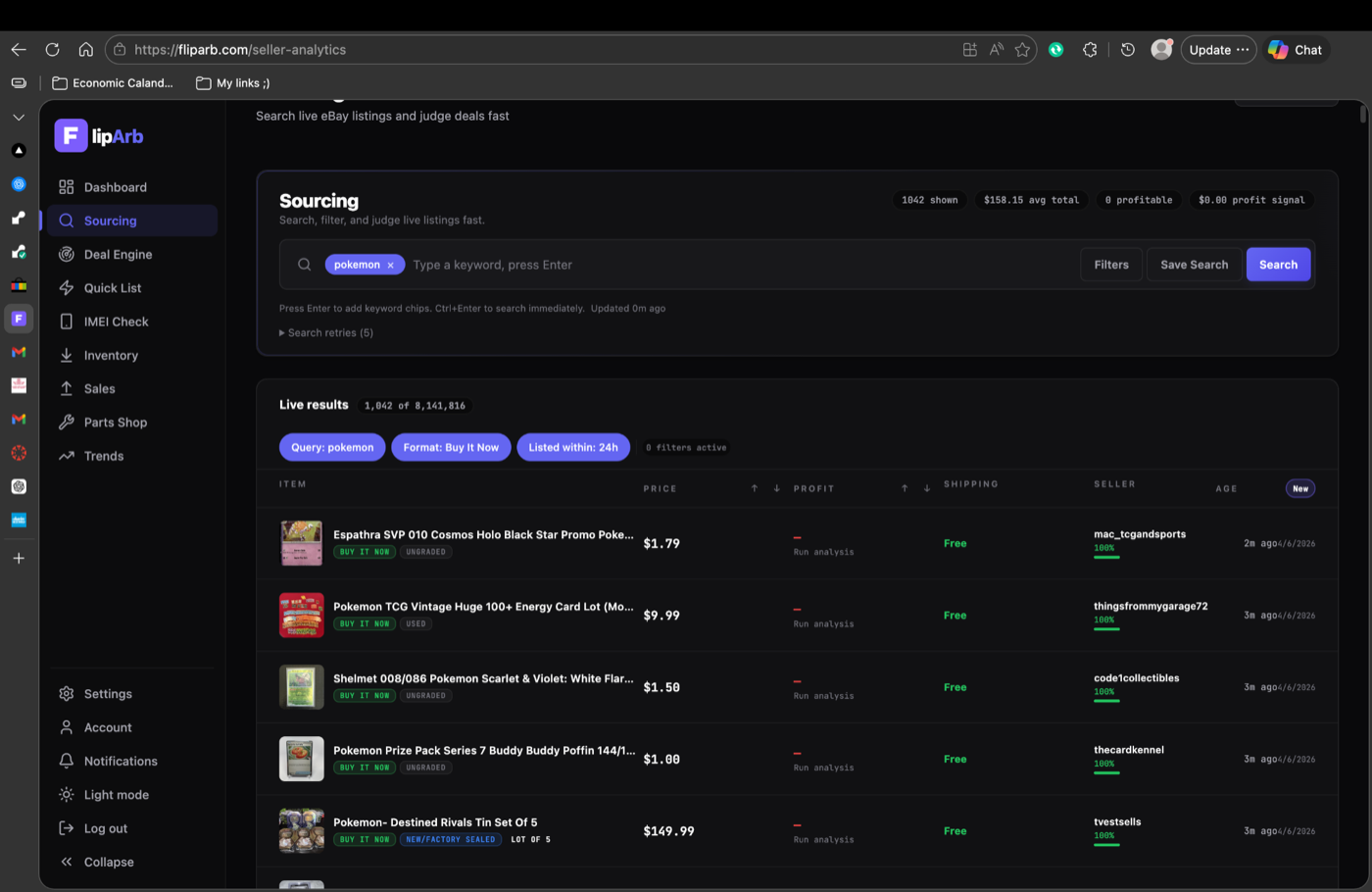Sort Profit ascending with up arrow
Screen dimensions: 1372x892
(x=905, y=488)
